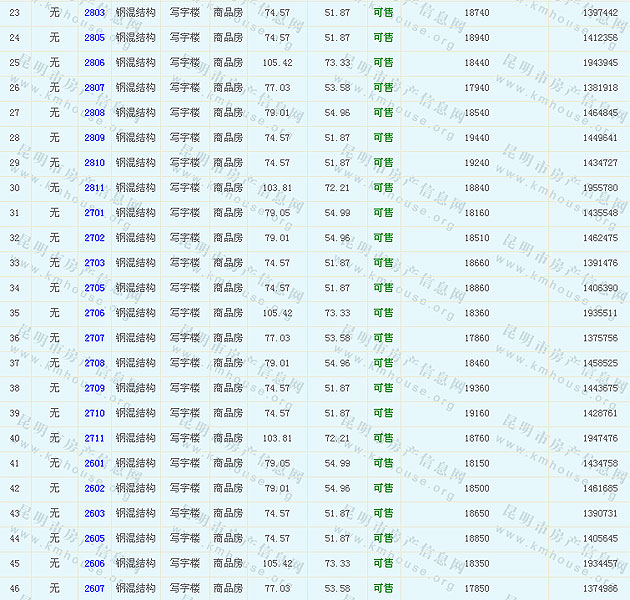Open room number 2601 link
Viewport: 630px width, 600px height.
click(94, 463)
